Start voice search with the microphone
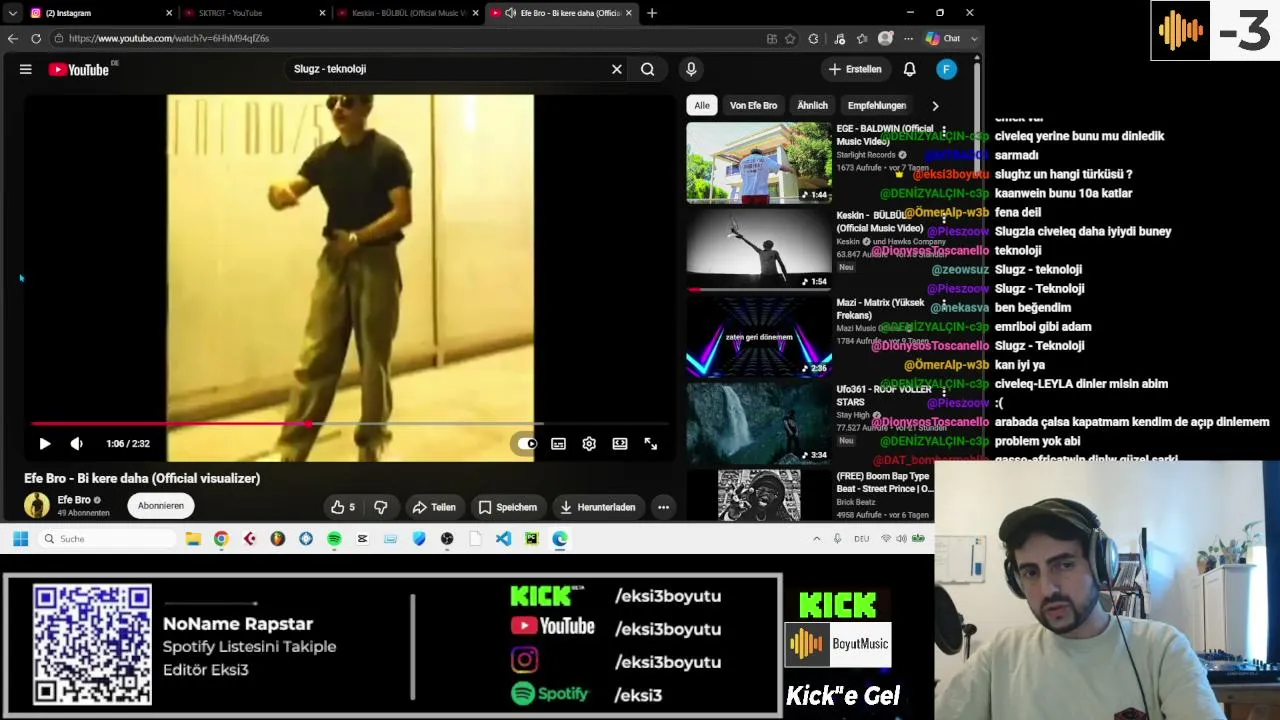Image resolution: width=1280 pixels, height=720 pixels. [691, 69]
